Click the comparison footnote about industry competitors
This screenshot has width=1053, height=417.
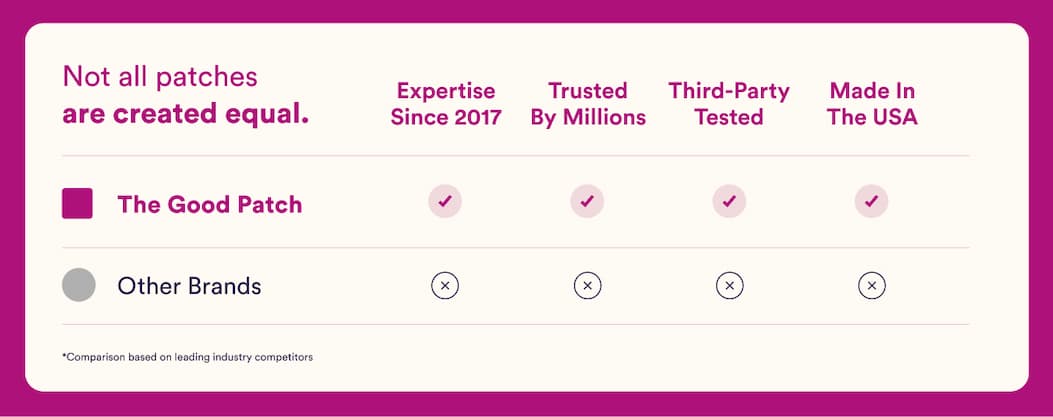[187, 357]
